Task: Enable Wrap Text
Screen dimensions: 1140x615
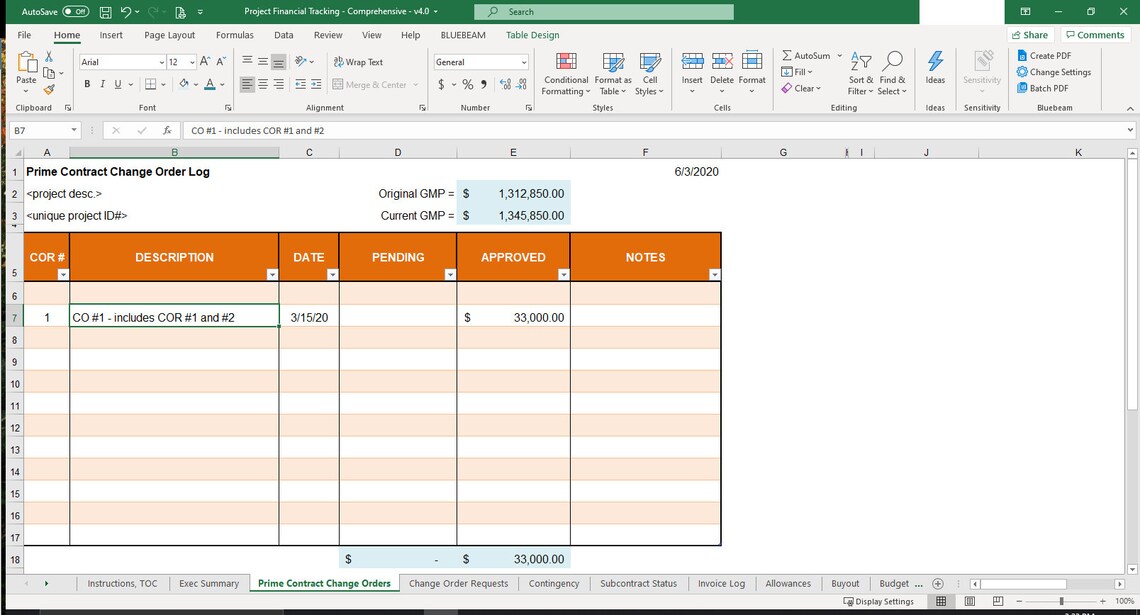Action: (x=358, y=61)
